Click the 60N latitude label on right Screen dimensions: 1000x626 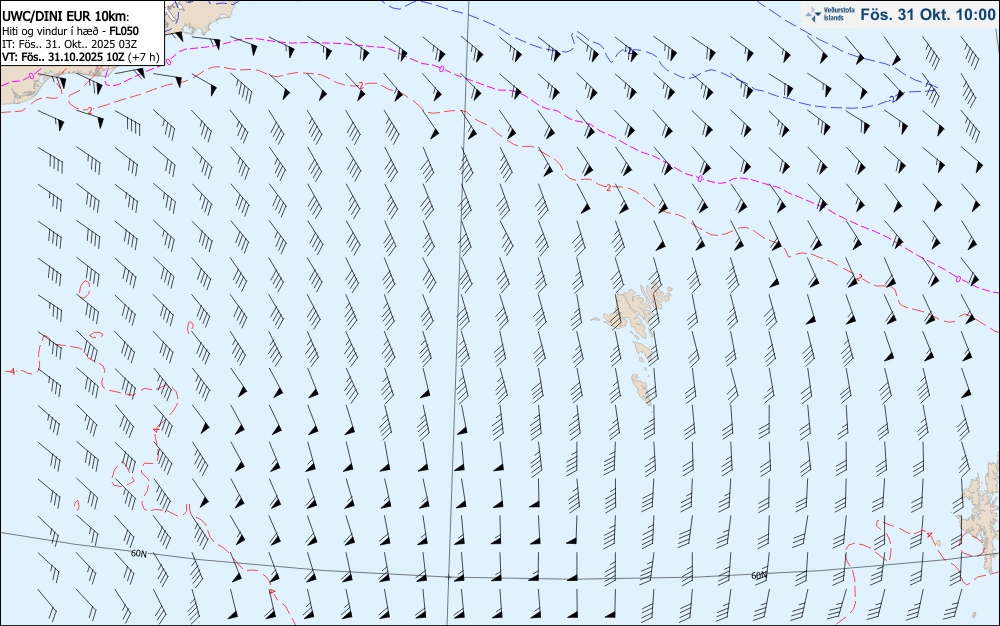click(x=759, y=576)
